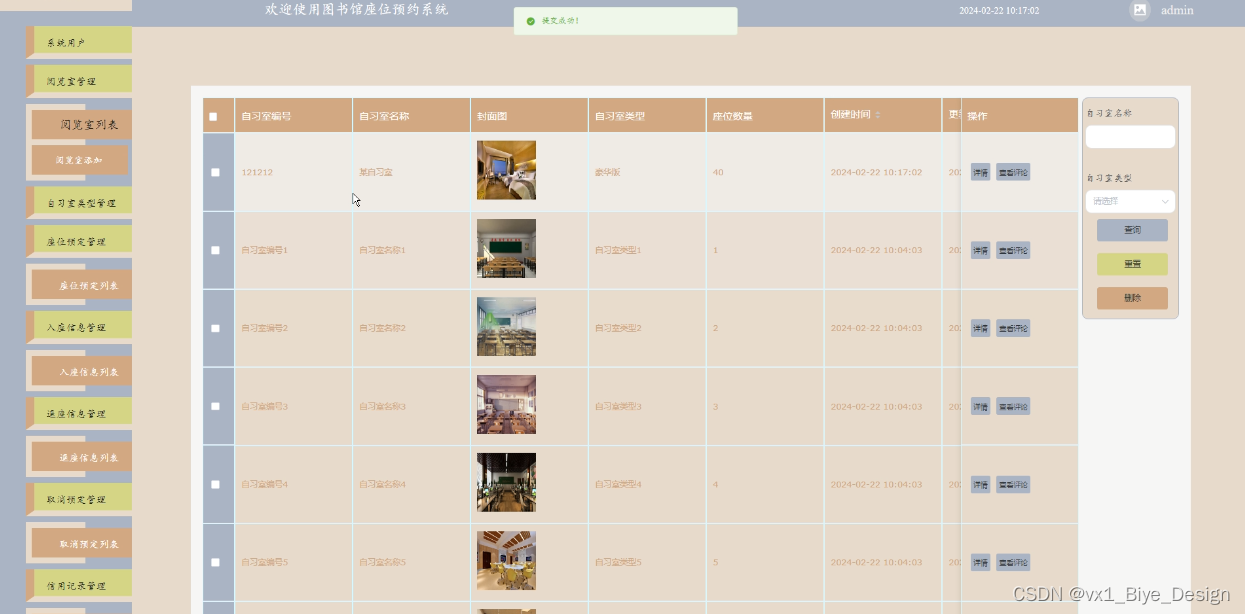
Task: Open cover image of 自习室名称4 row
Action: pos(506,482)
